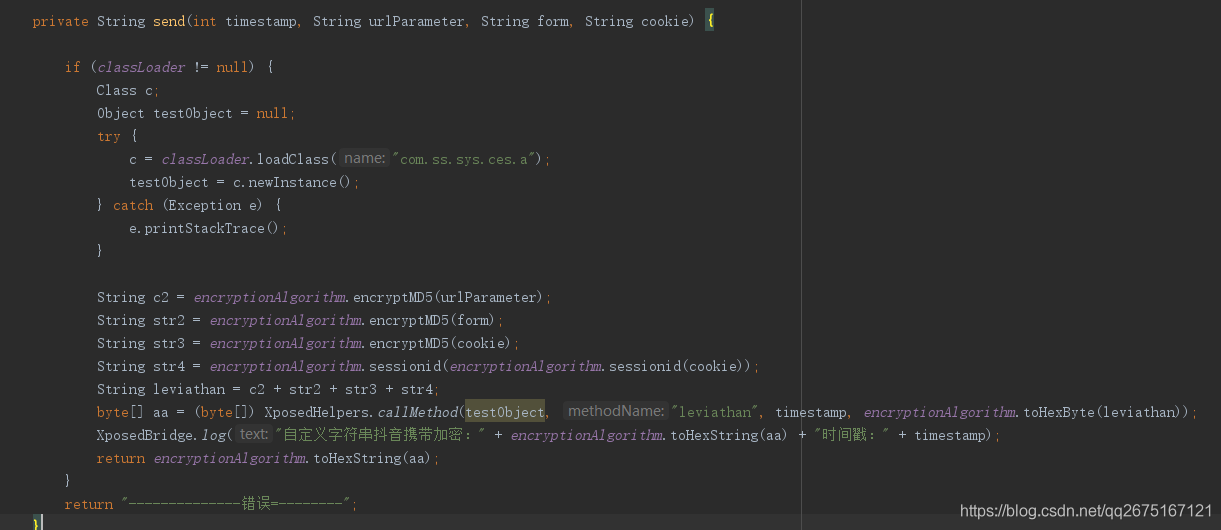Viewport: 1221px width, 530px height.
Task: Click 'Object testObject = null;' line
Action: [x=196, y=113]
